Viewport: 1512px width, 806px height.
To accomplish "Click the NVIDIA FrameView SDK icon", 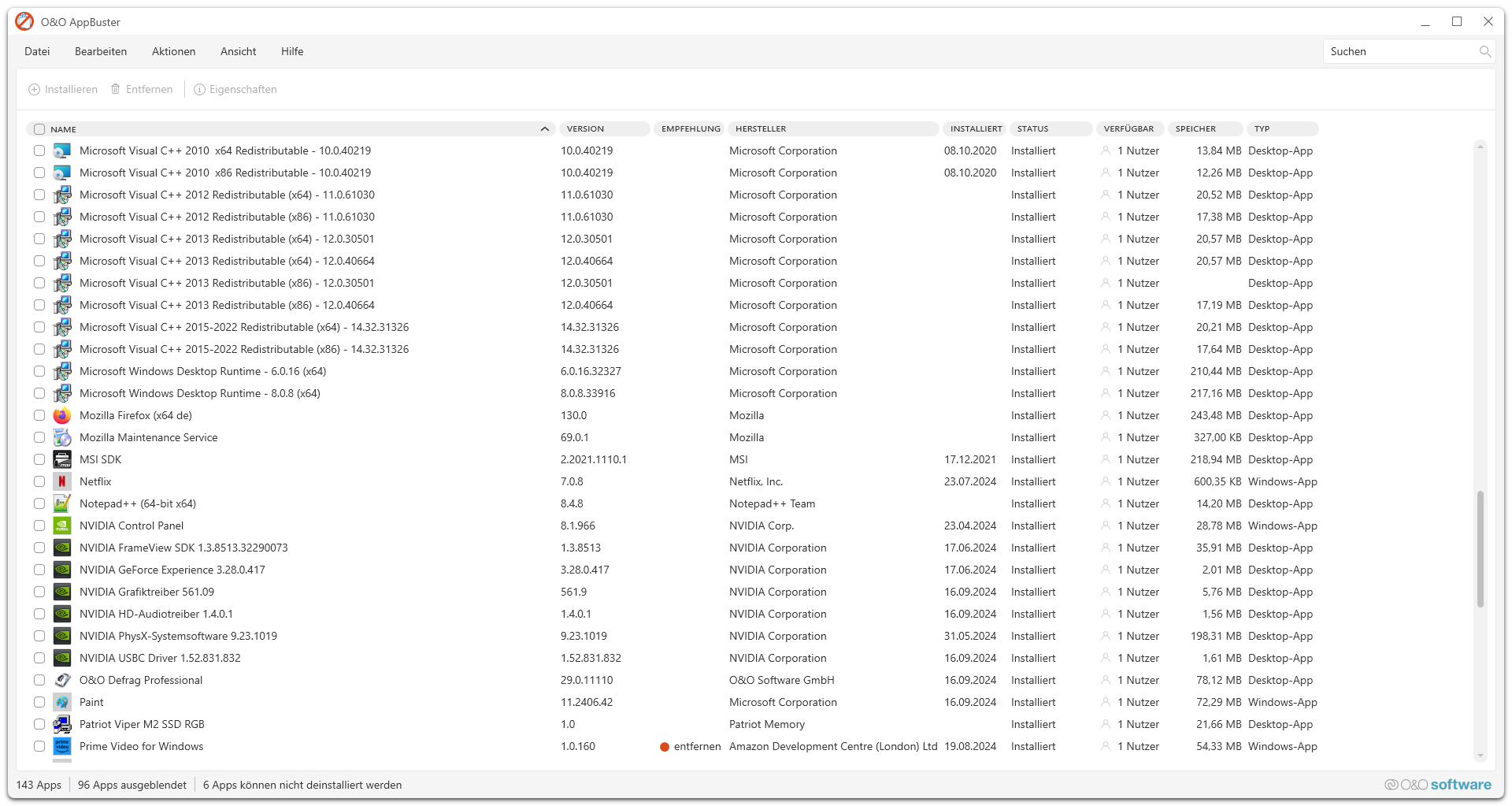I will [x=62, y=548].
